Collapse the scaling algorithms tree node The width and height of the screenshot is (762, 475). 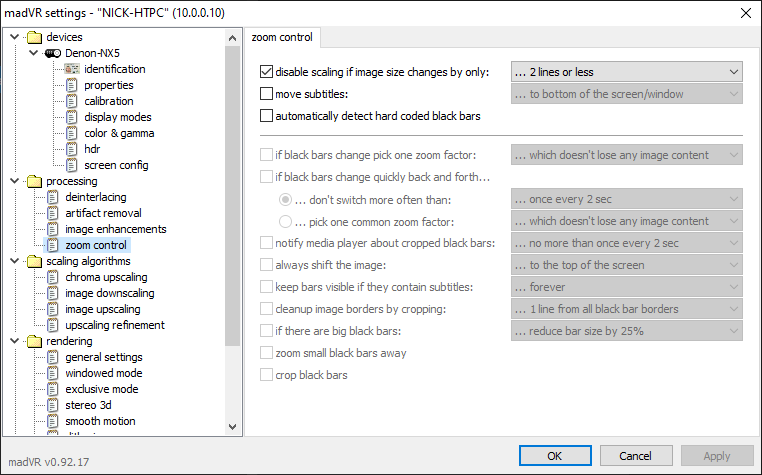pos(12,261)
